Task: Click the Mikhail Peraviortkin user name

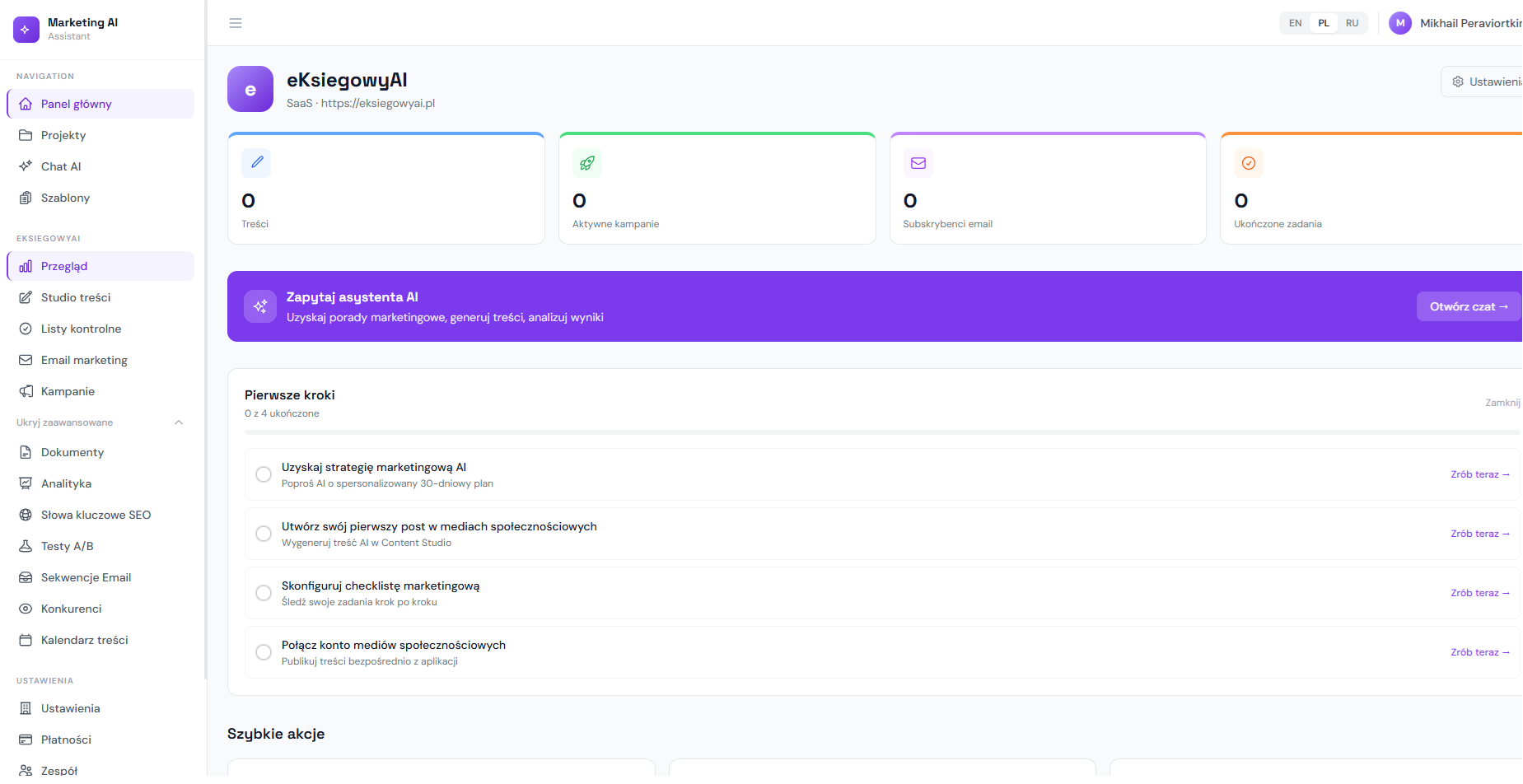Action: pos(1471,23)
